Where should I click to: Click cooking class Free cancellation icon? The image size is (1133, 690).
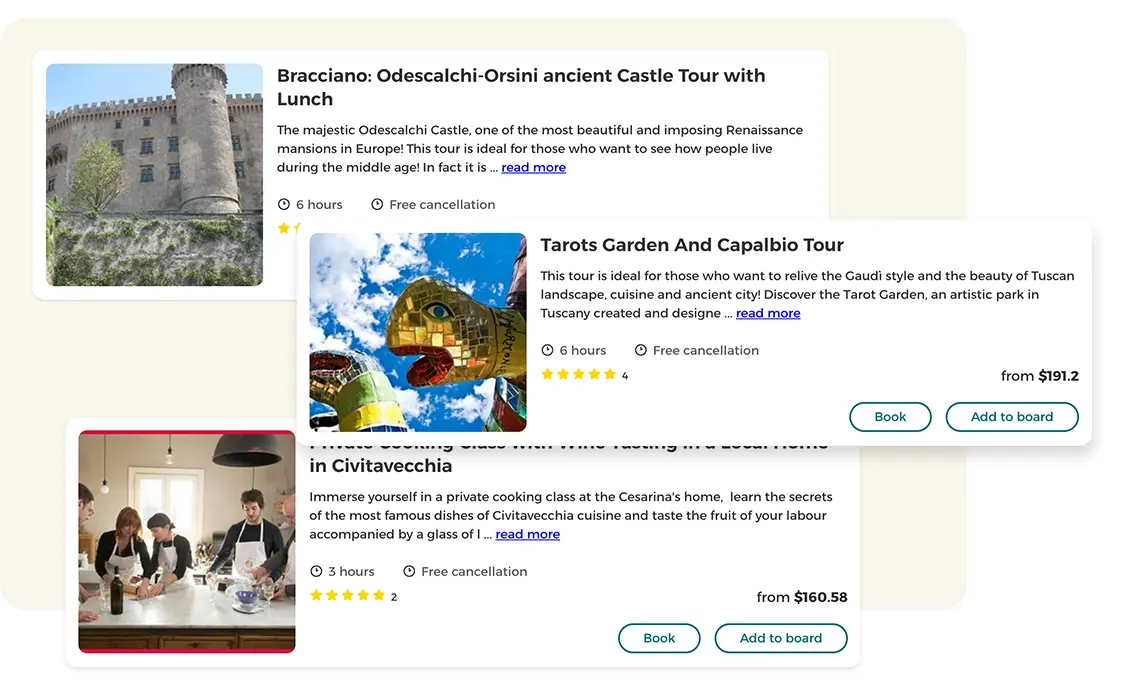[x=409, y=572]
